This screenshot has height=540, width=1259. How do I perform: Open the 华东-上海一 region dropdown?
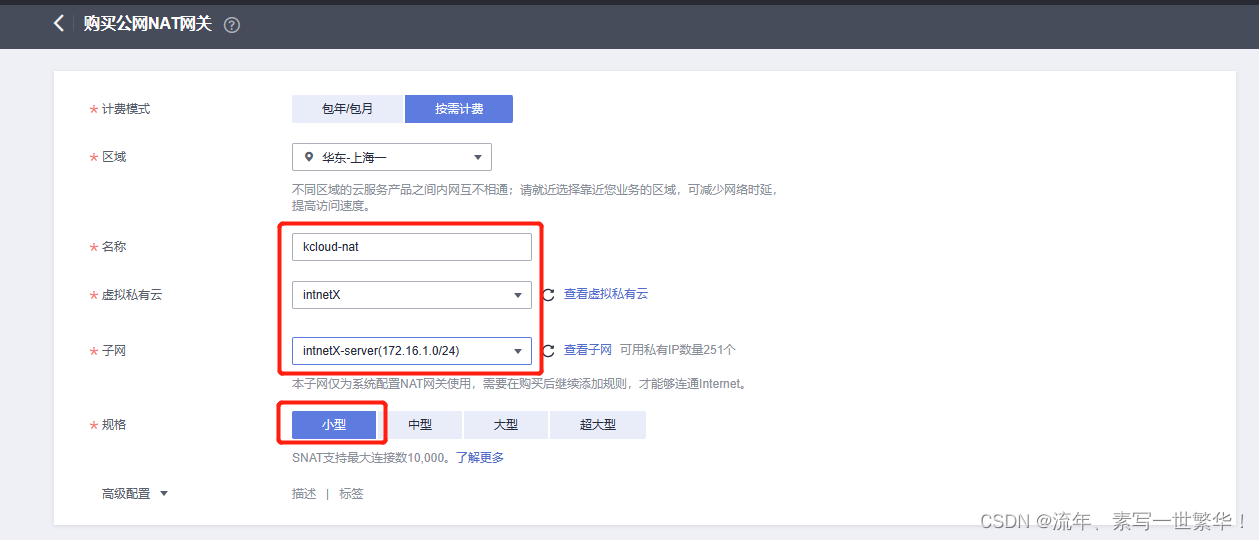pyautogui.click(x=392, y=157)
